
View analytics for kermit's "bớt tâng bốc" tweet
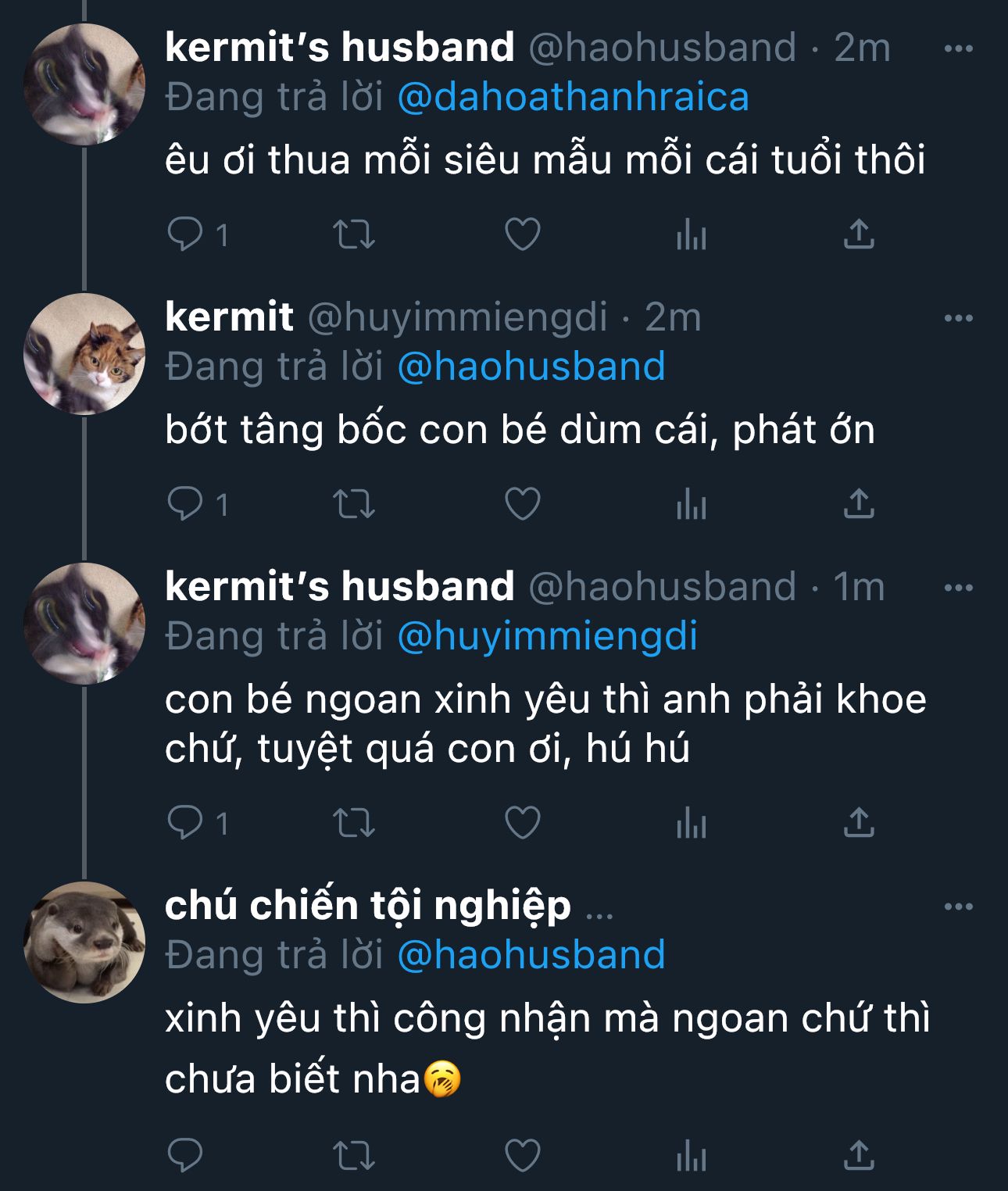pyautogui.click(x=692, y=504)
